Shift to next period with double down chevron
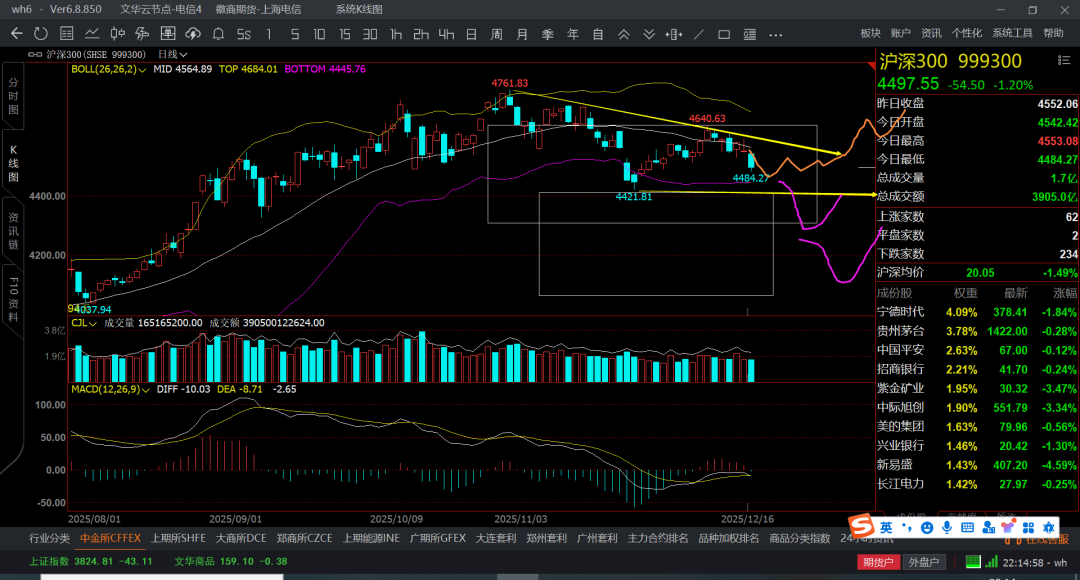Image resolution: width=1080 pixels, height=580 pixels. click(649, 34)
